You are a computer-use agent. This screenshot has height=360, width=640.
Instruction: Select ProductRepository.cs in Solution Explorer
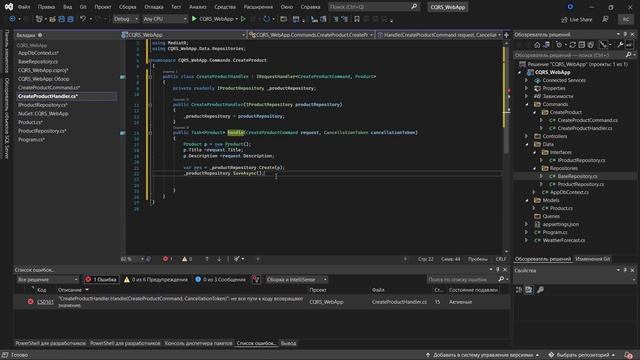click(580, 184)
